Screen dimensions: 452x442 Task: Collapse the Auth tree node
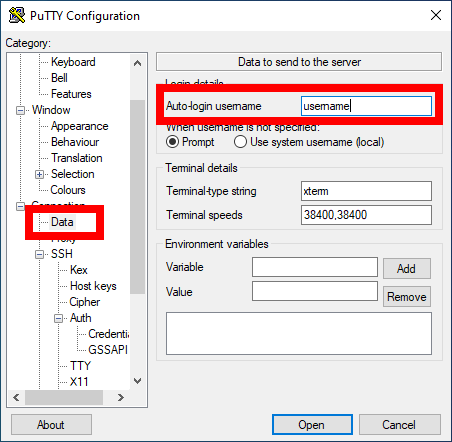pyautogui.click(x=58, y=318)
